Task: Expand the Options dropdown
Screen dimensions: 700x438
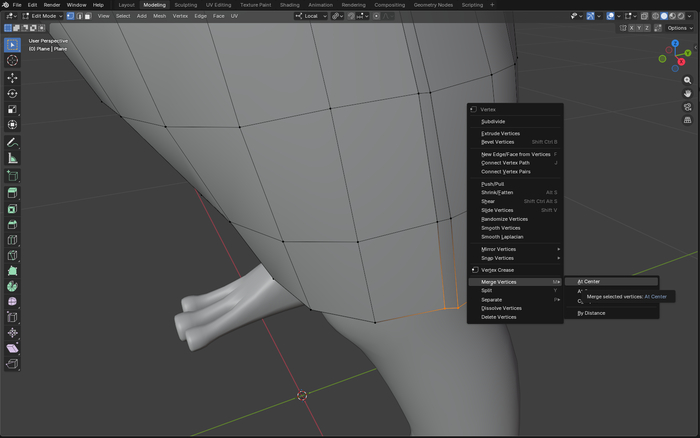Action: click(679, 28)
